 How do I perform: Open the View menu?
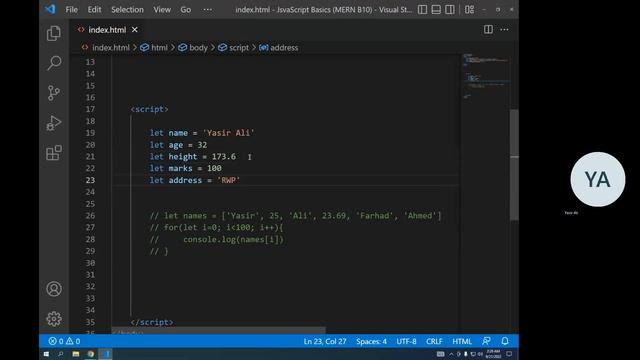pyautogui.click(x=162, y=9)
